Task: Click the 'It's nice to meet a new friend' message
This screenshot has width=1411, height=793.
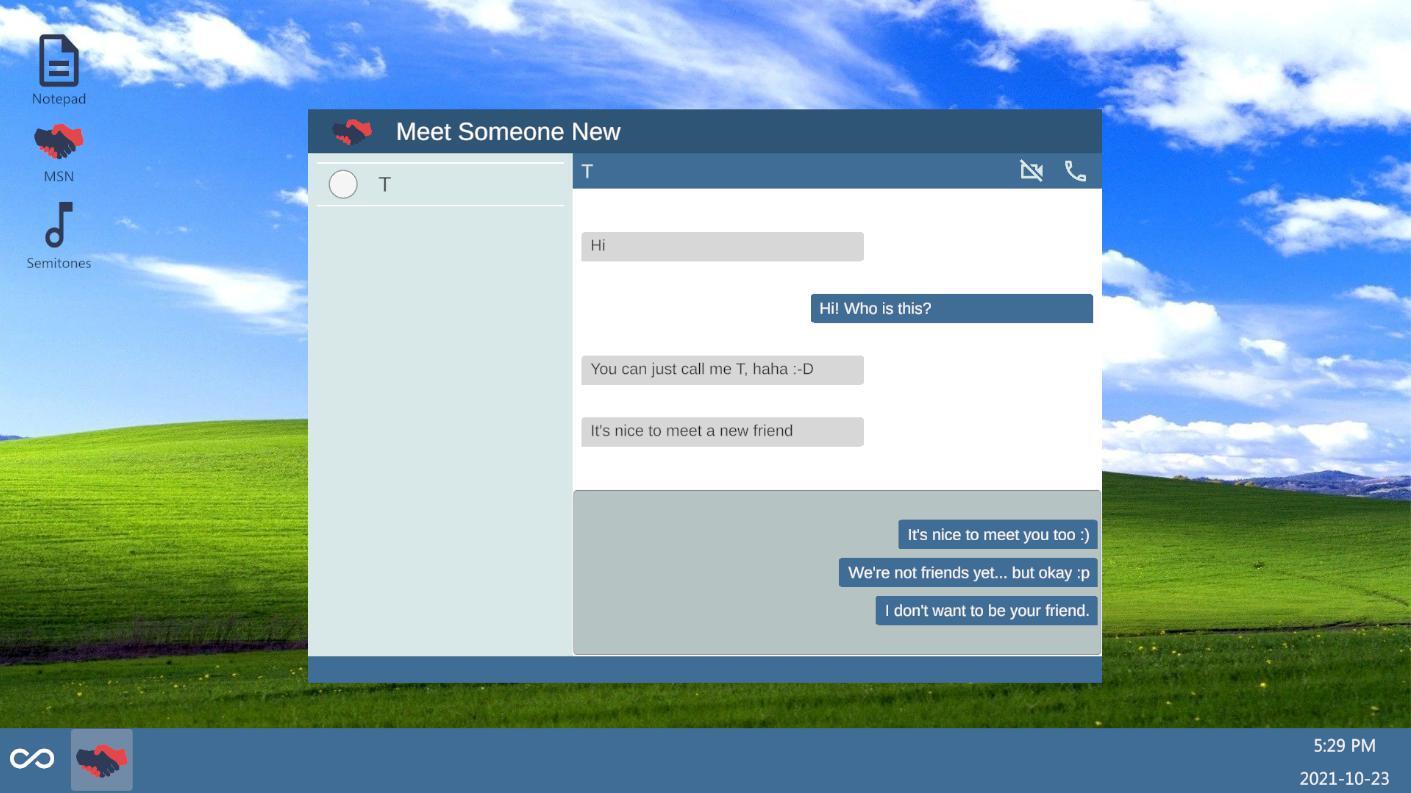Action: click(722, 431)
